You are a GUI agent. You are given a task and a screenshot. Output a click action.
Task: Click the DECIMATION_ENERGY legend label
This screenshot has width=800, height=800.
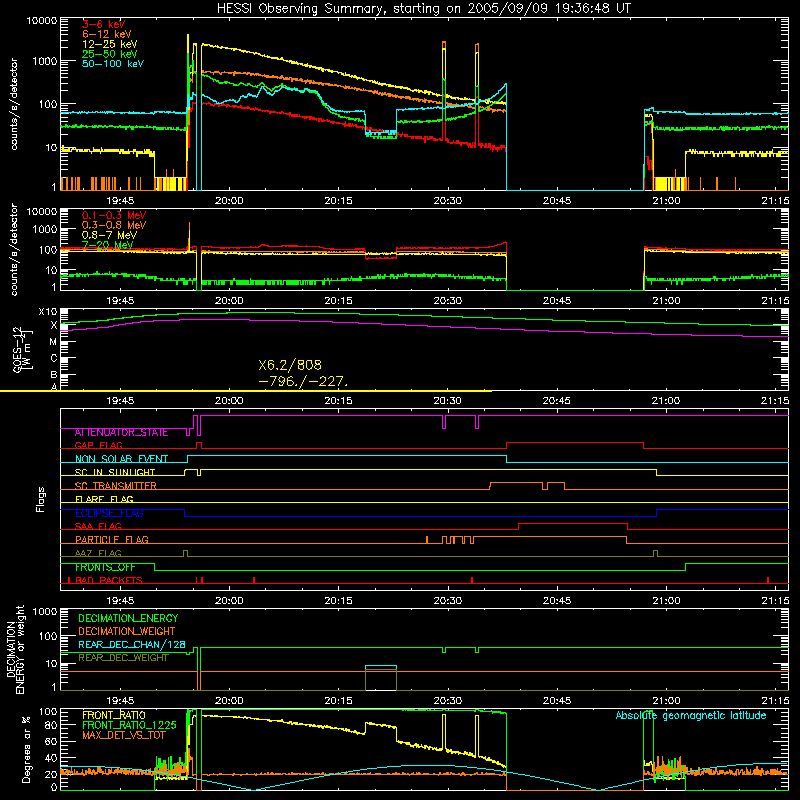(128, 618)
